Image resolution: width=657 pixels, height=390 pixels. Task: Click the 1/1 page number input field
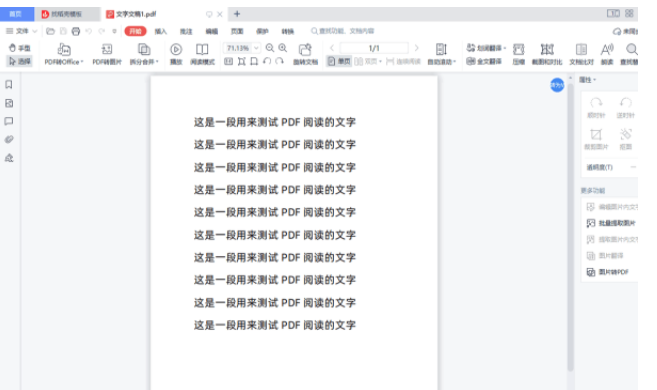[374, 48]
